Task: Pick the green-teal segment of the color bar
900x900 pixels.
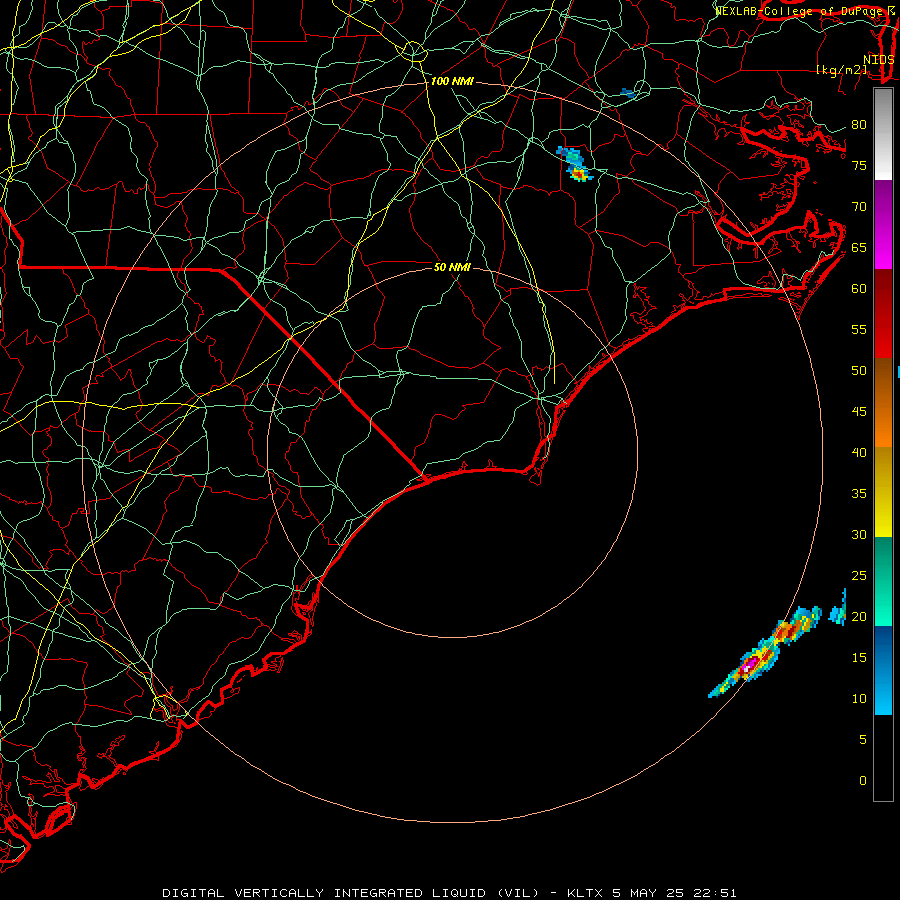Action: [883, 581]
